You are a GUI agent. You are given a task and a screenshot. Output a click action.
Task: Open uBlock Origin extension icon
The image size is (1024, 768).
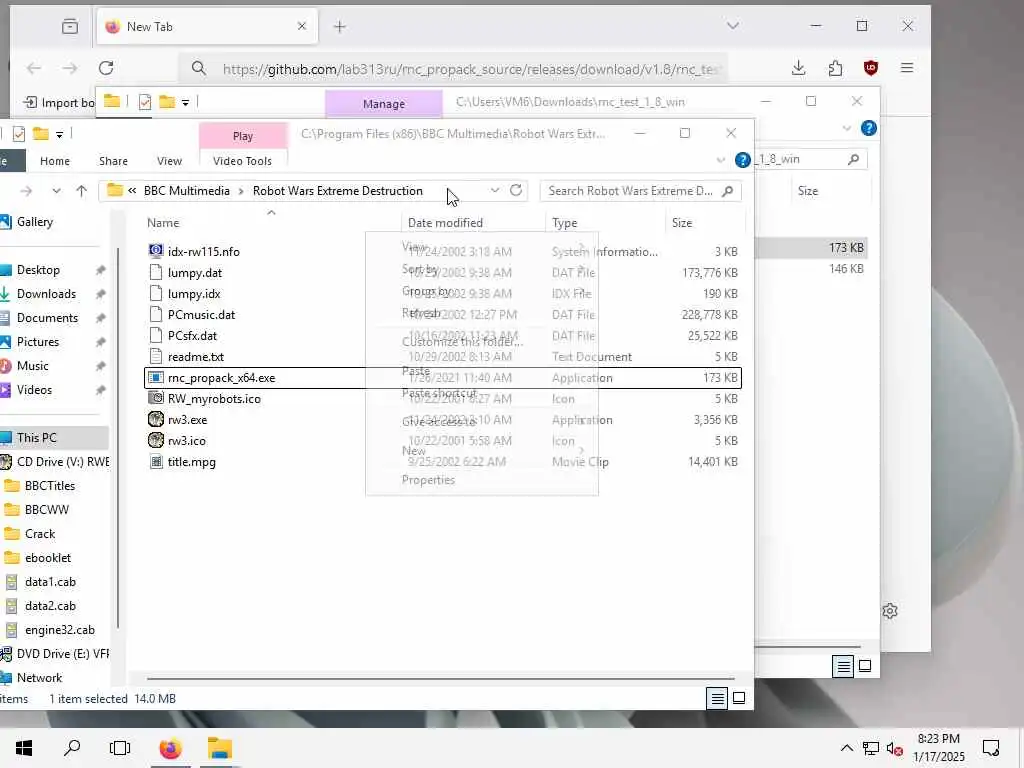[871, 68]
